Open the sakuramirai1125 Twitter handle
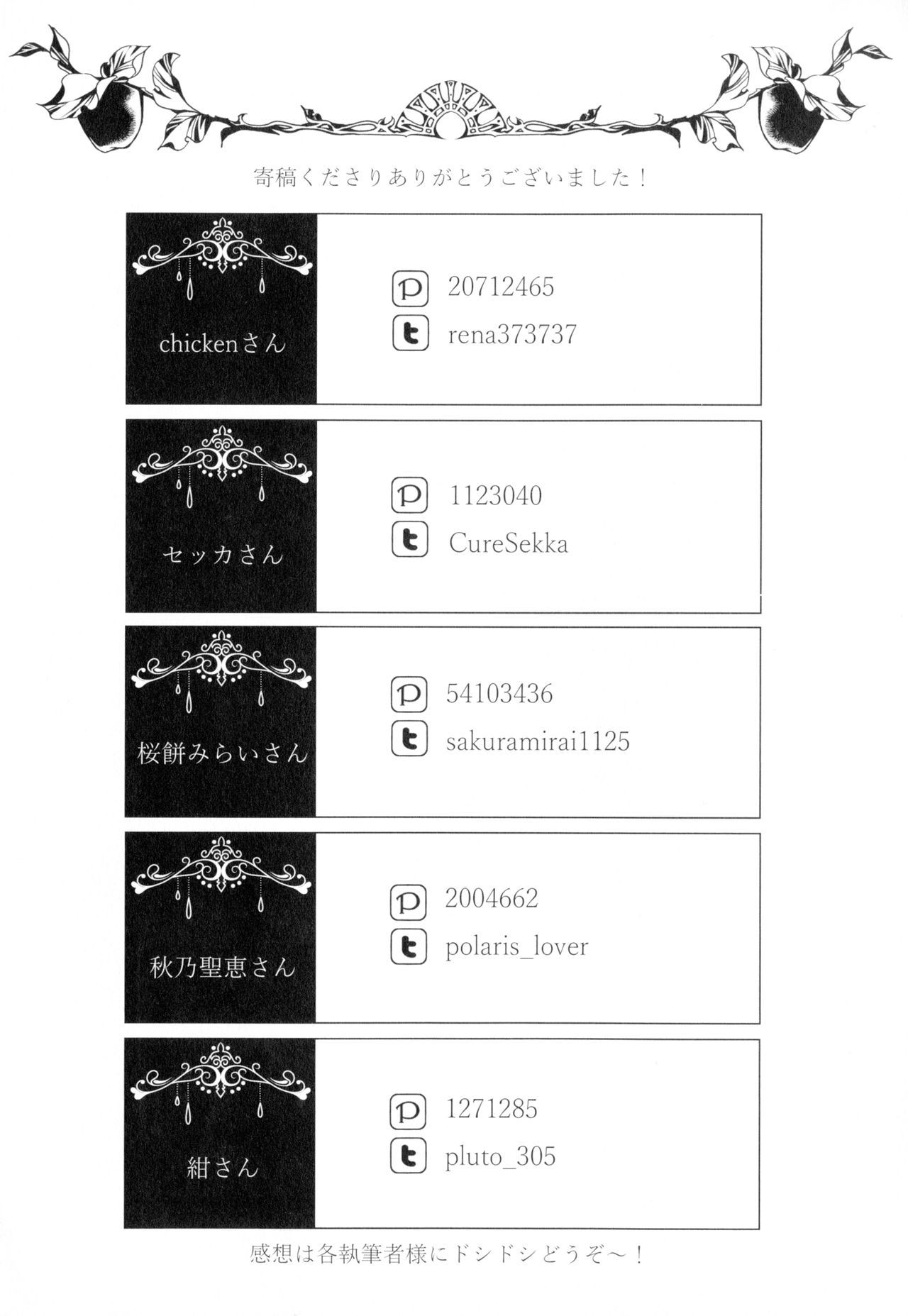Viewport: 908px width, 1316px height. tap(538, 741)
